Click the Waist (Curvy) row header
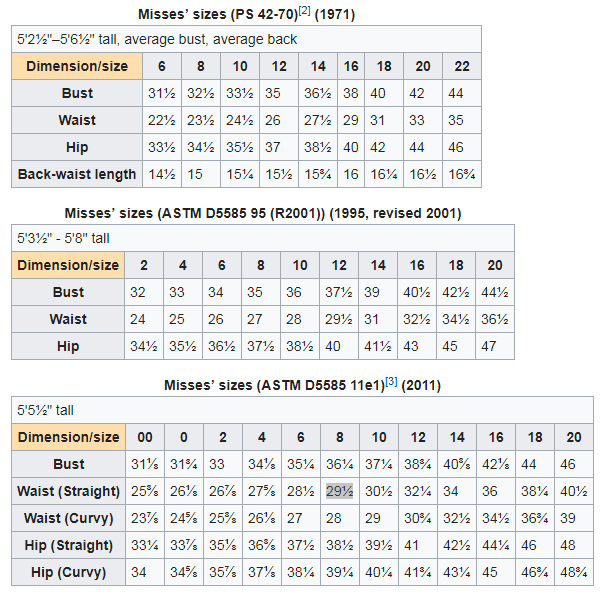 (x=68, y=518)
